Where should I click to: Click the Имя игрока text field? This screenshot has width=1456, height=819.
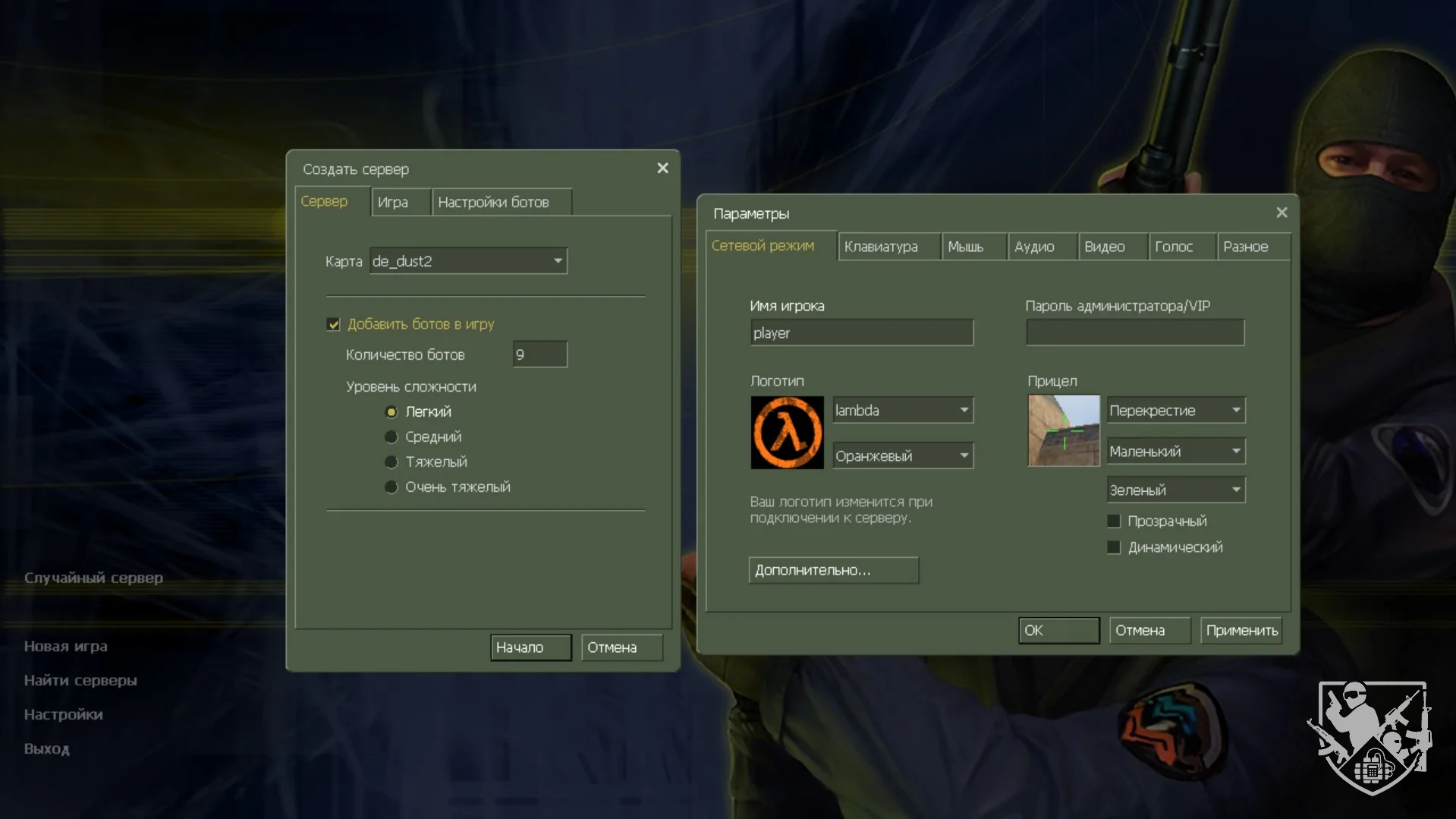(861, 333)
